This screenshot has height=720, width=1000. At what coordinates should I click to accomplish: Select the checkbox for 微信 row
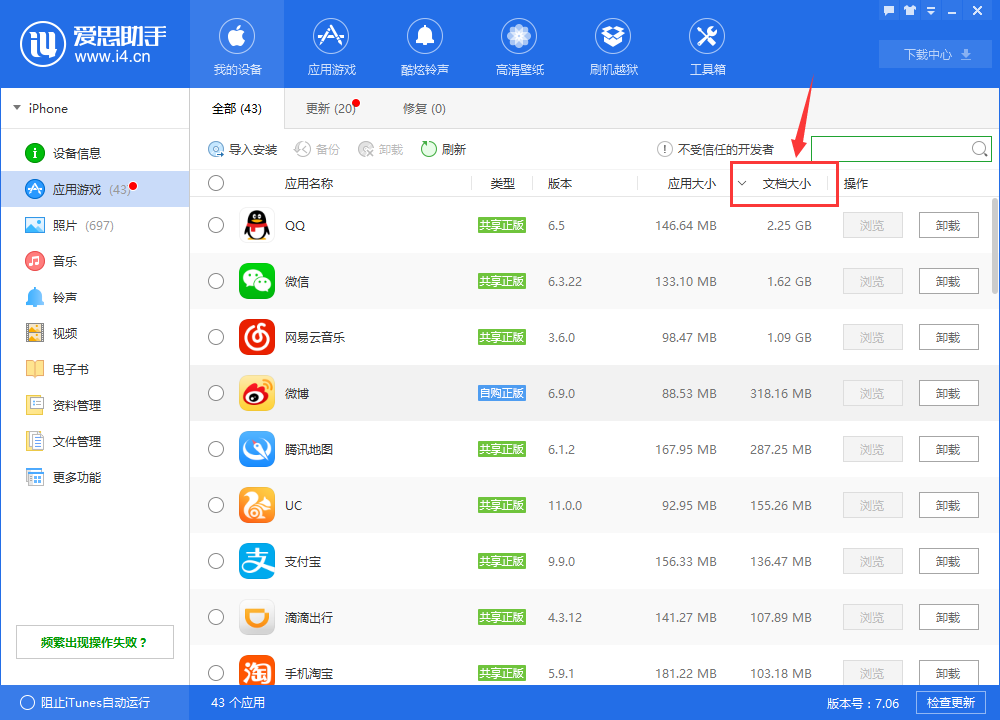point(216,281)
